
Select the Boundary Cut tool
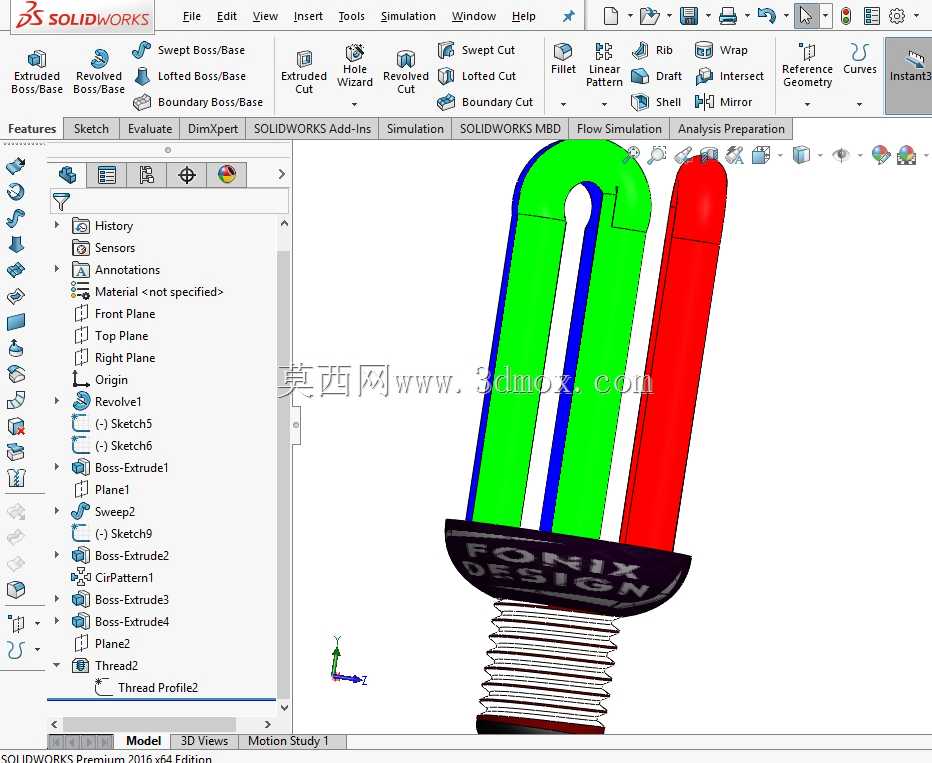[485, 102]
